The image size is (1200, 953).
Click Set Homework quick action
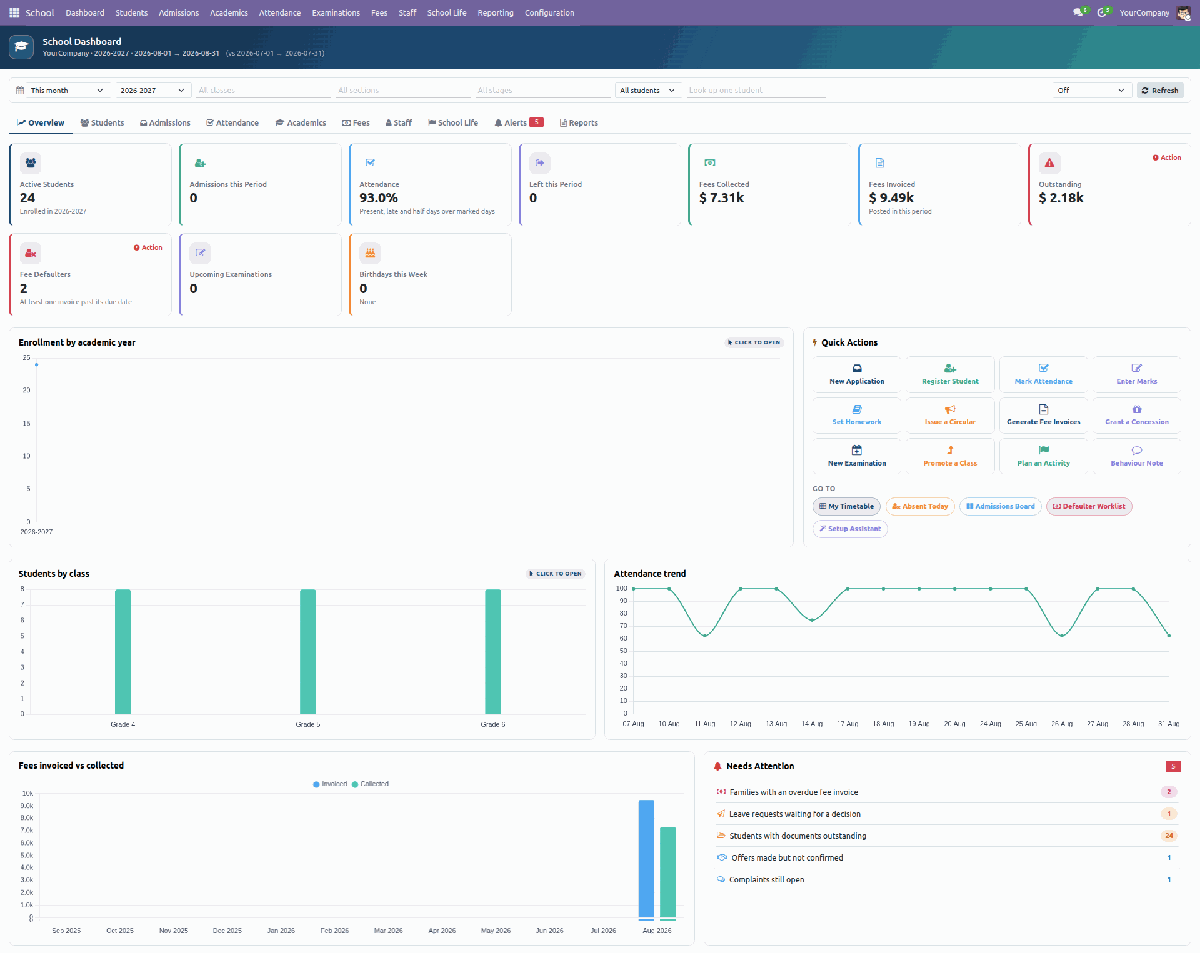tap(857, 415)
